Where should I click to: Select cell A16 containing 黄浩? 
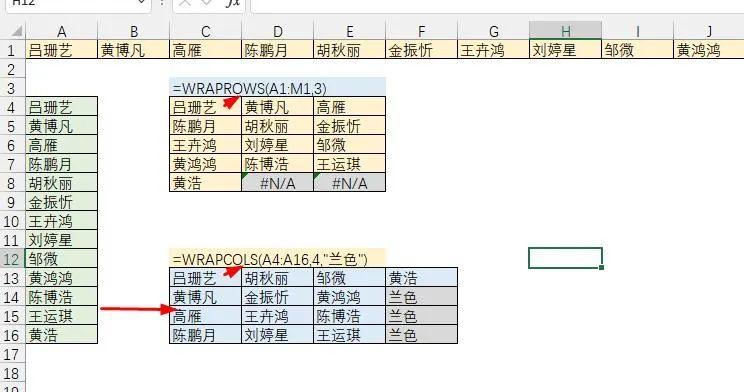[x=62, y=335]
